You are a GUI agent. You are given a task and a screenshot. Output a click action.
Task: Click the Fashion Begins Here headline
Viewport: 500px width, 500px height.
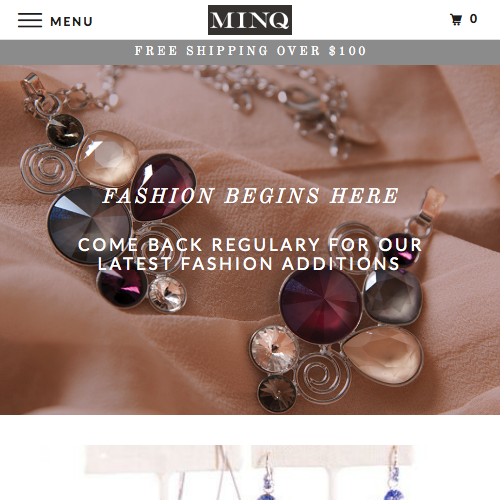click(250, 196)
